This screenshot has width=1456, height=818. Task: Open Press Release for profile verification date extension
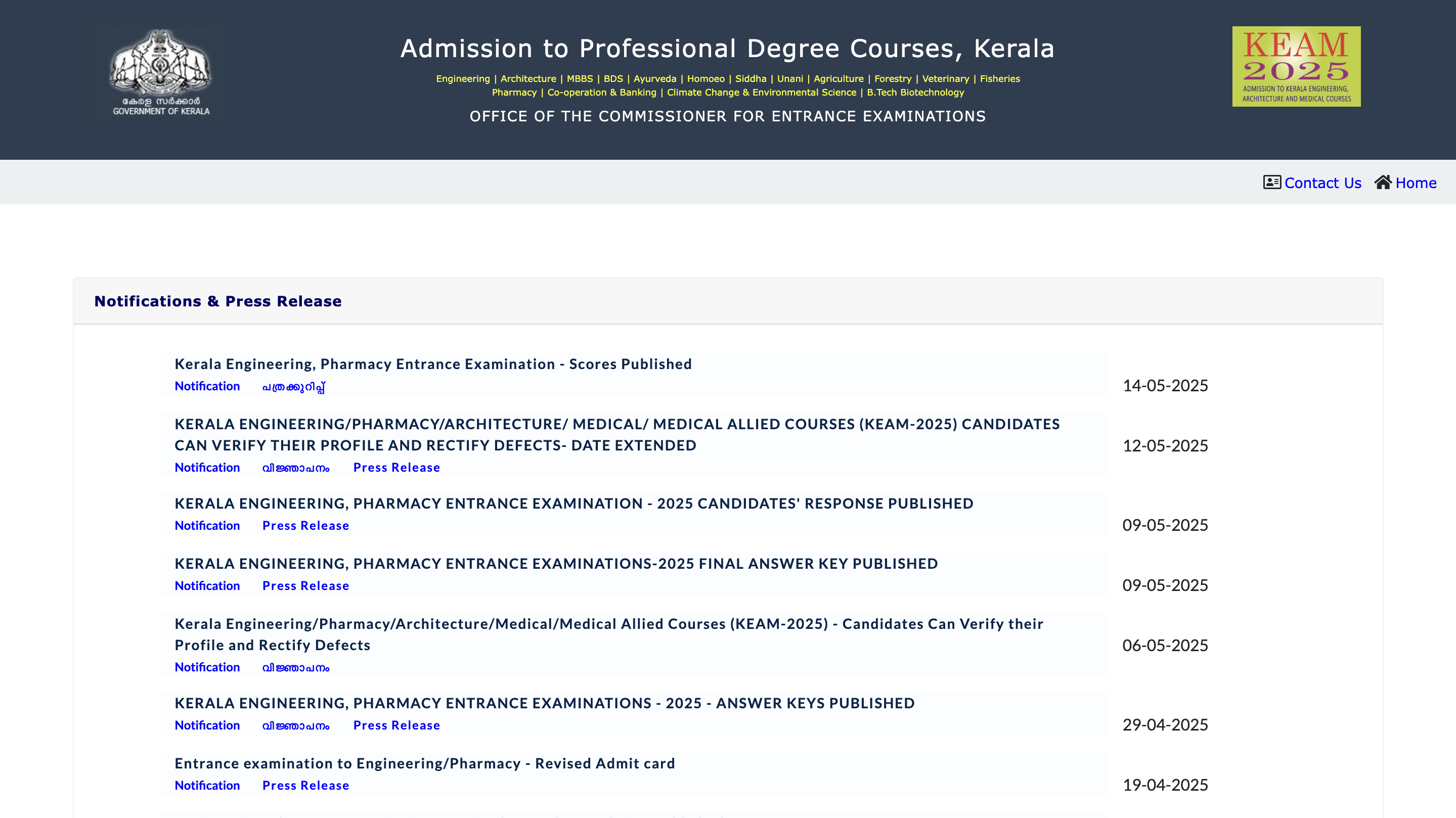[397, 467]
